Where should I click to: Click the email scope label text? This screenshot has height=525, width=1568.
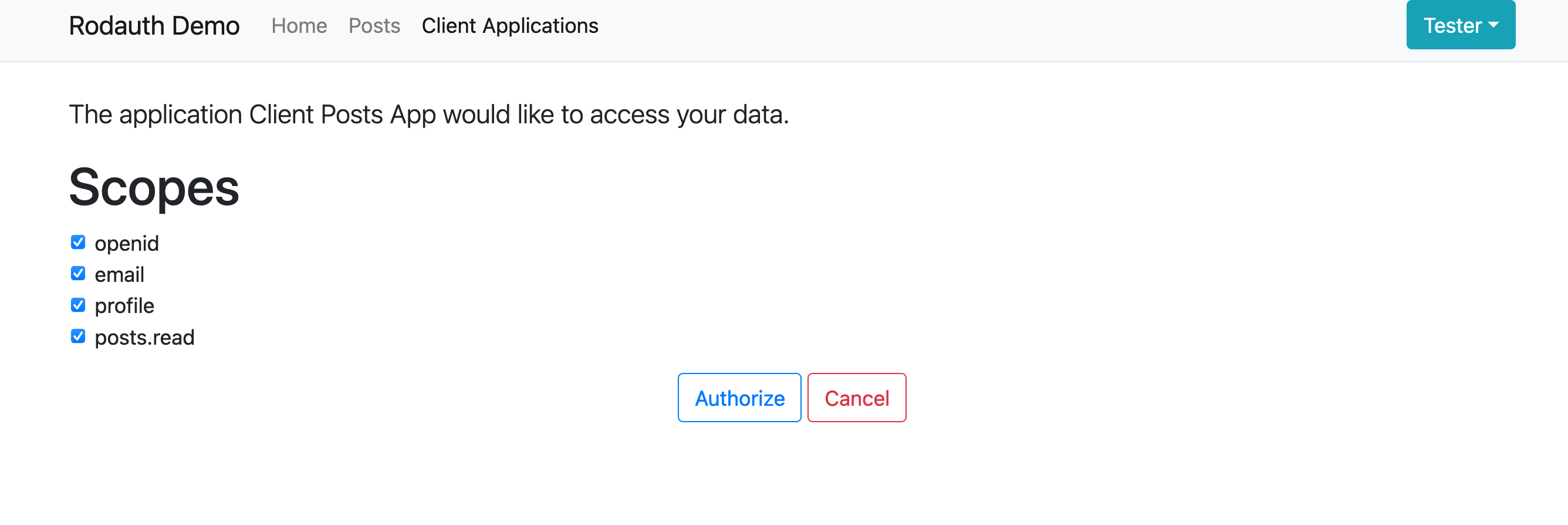click(119, 275)
